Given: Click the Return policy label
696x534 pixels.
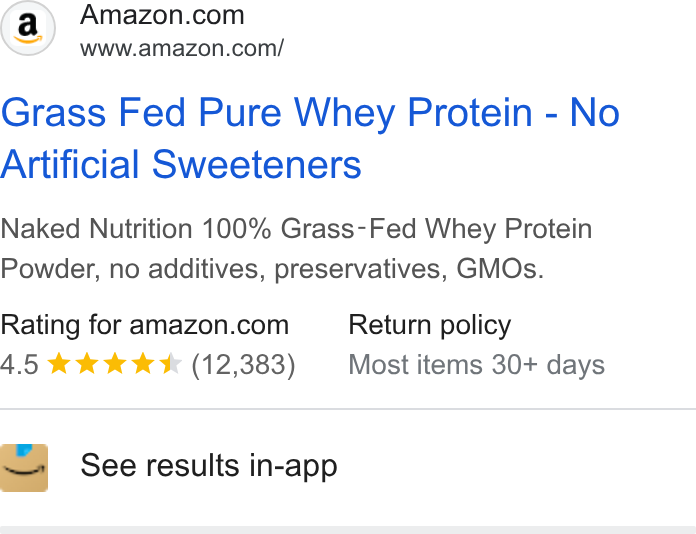Looking at the screenshot, I should [430, 325].
